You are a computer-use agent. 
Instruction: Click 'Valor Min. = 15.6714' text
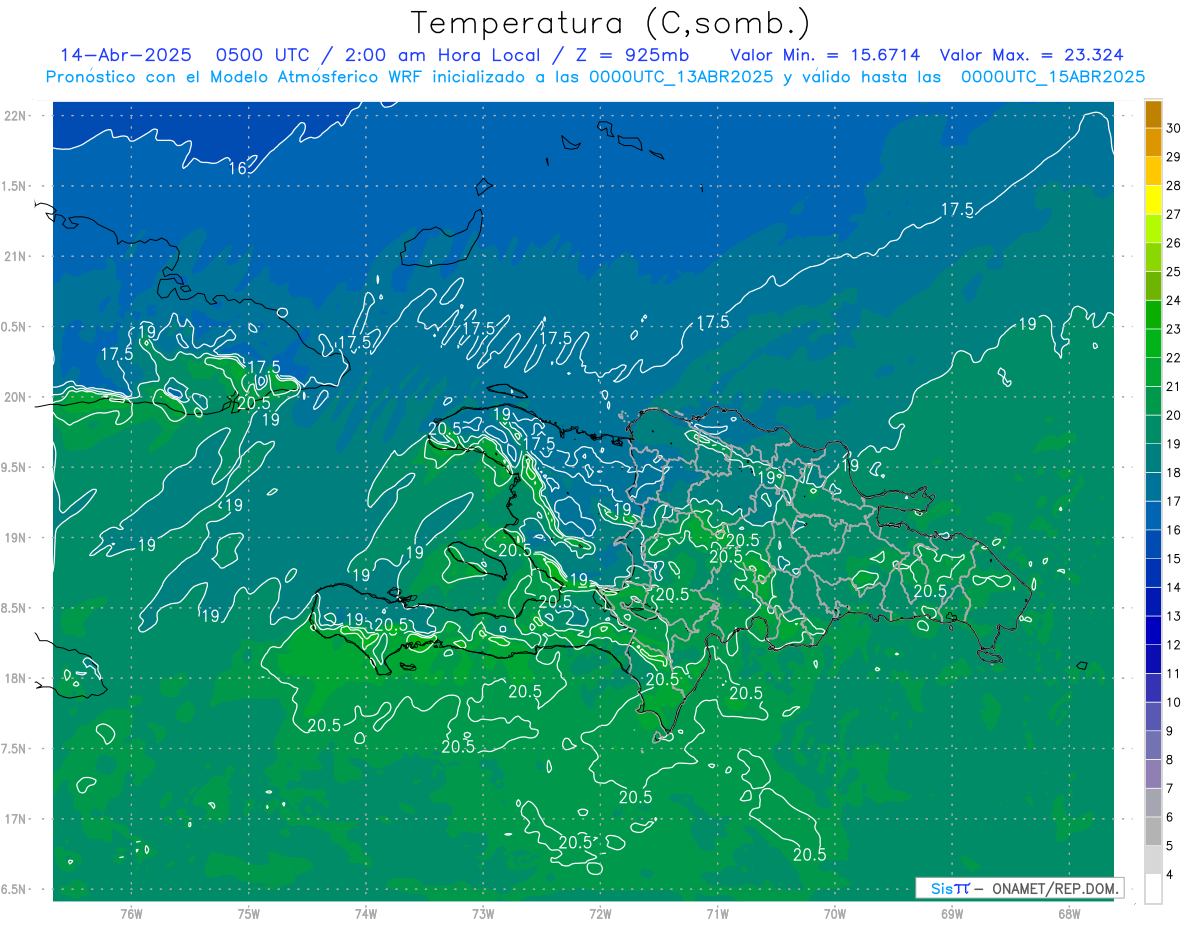coord(826,55)
